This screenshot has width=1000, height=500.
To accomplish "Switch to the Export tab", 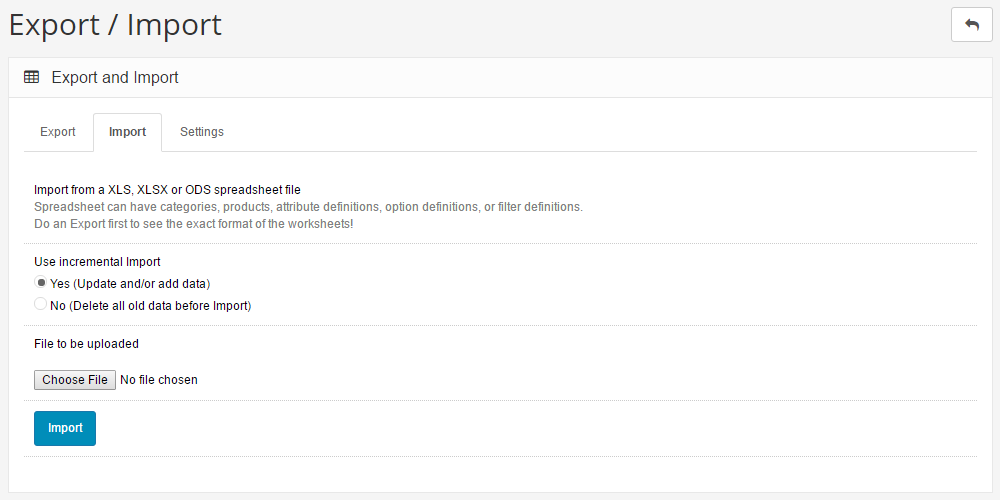I will click(x=58, y=132).
